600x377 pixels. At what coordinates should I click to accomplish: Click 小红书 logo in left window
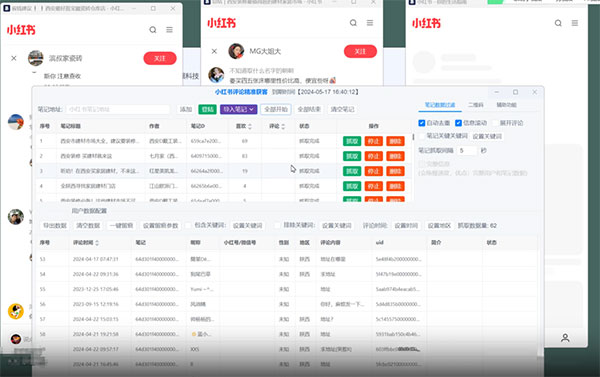pyautogui.click(x=21, y=29)
